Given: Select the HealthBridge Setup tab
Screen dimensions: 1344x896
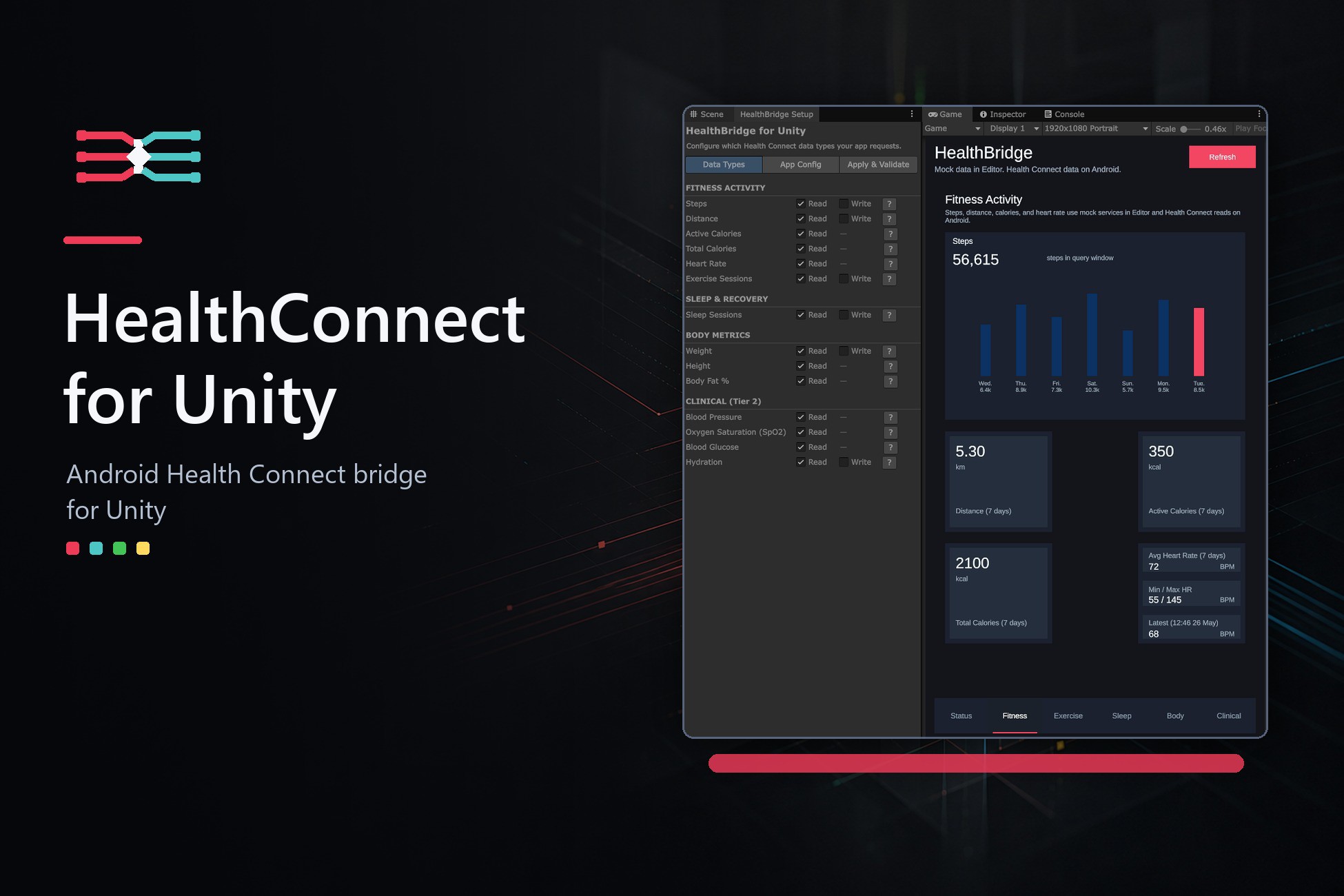Looking at the screenshot, I should (x=776, y=114).
